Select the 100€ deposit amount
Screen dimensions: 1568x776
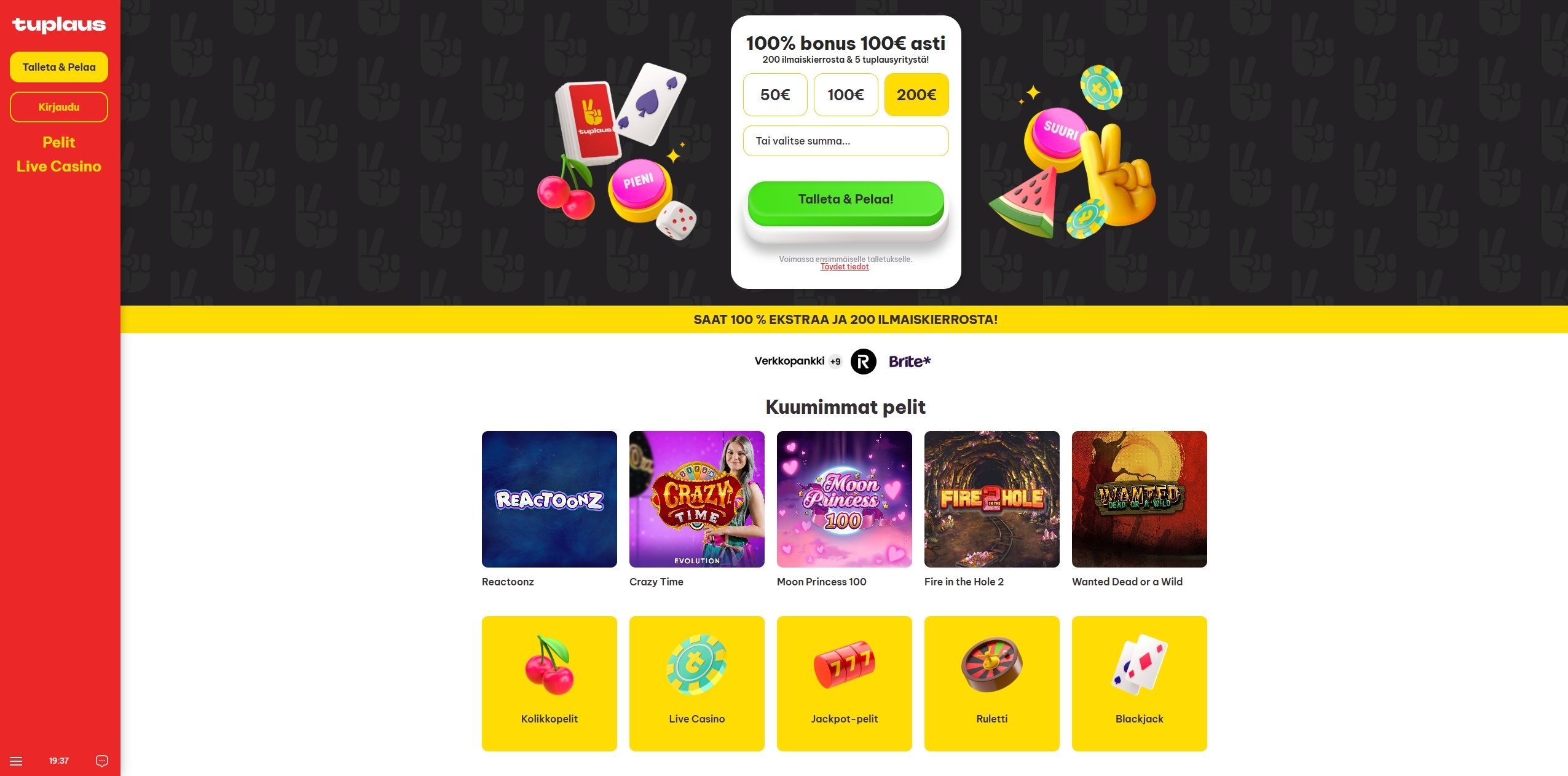(x=846, y=95)
